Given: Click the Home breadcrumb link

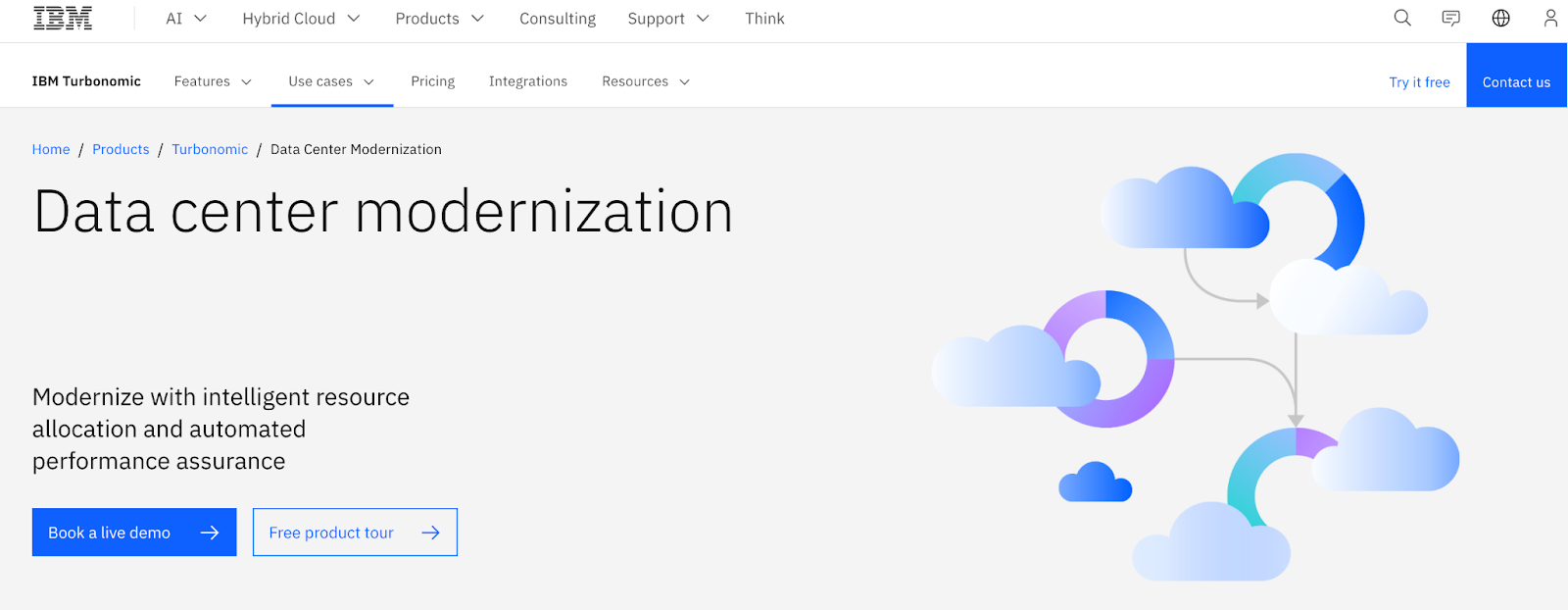Looking at the screenshot, I should click(51, 149).
